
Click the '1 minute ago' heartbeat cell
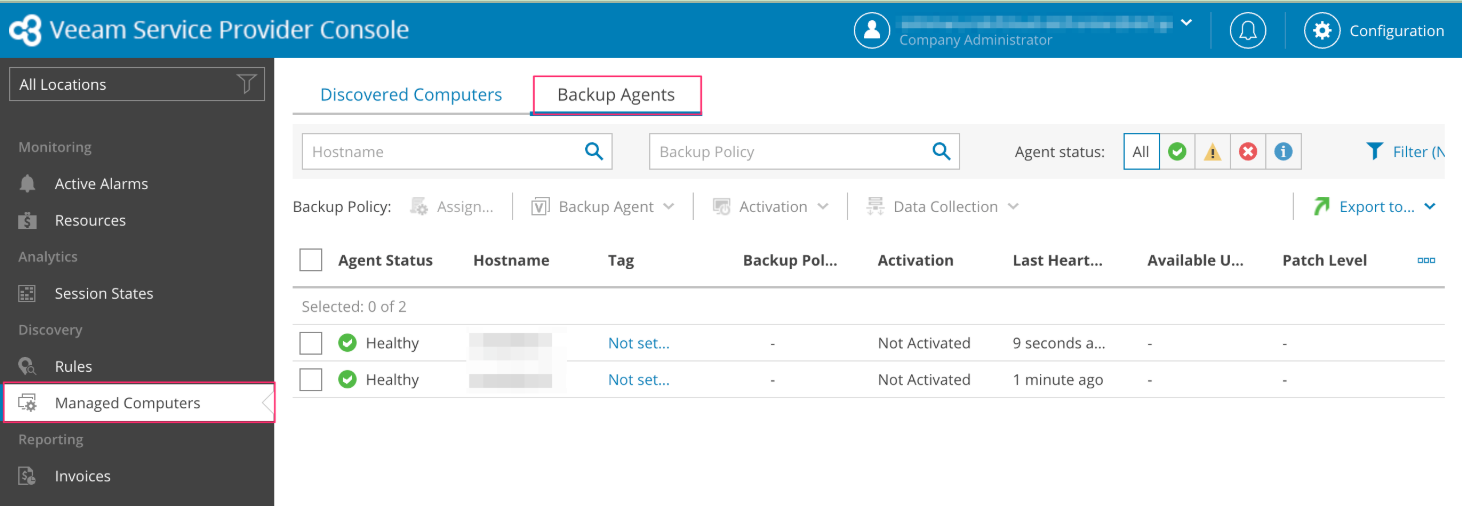click(1058, 380)
